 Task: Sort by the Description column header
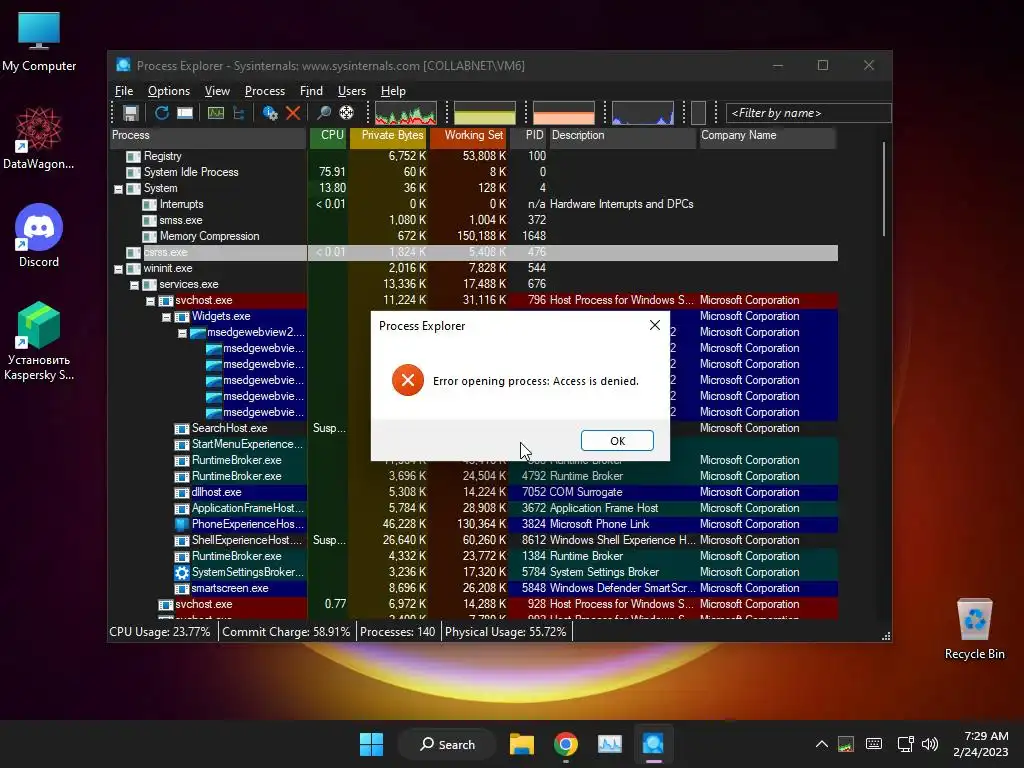tap(622, 136)
